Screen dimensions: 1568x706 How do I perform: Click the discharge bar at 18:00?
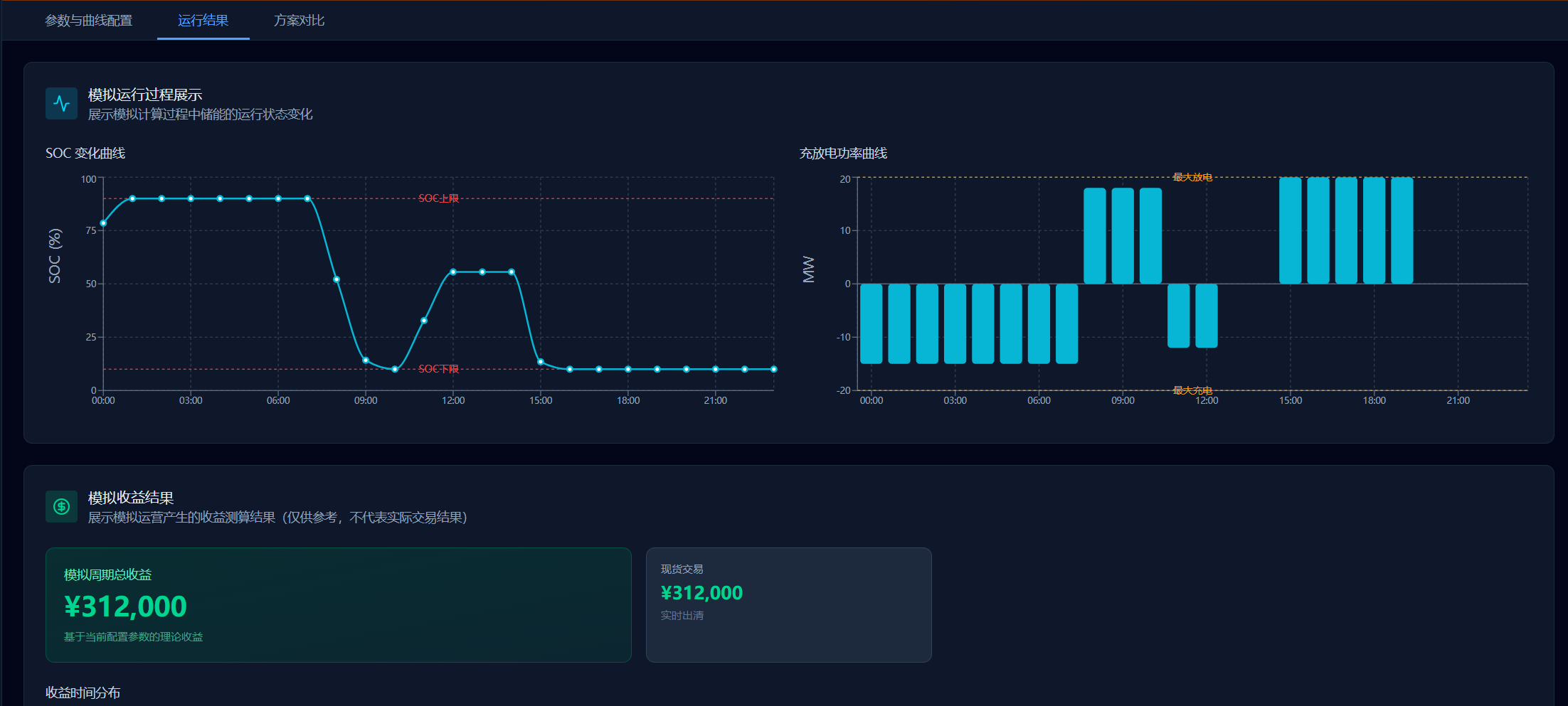1374,230
